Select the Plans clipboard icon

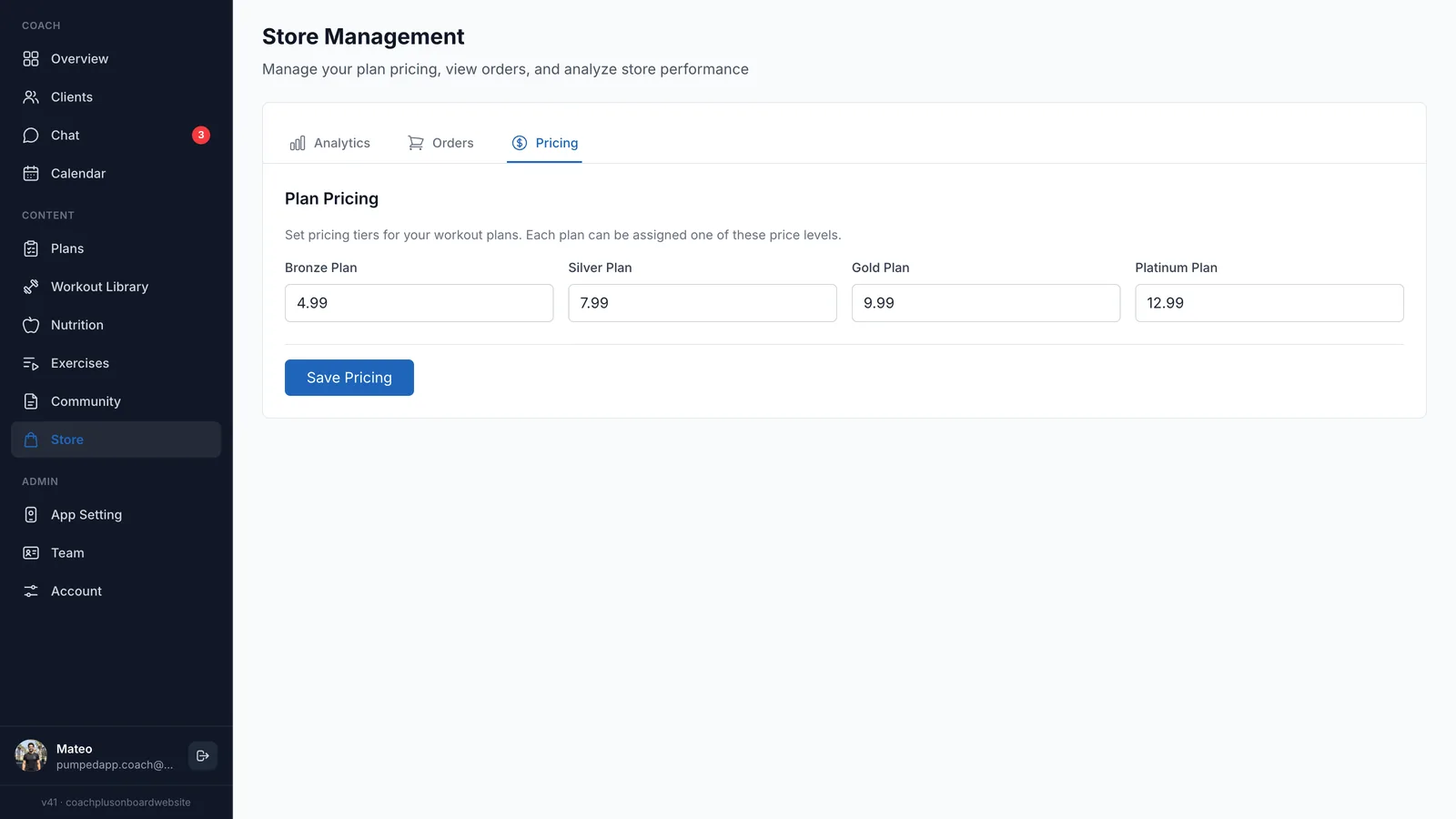pos(31,248)
